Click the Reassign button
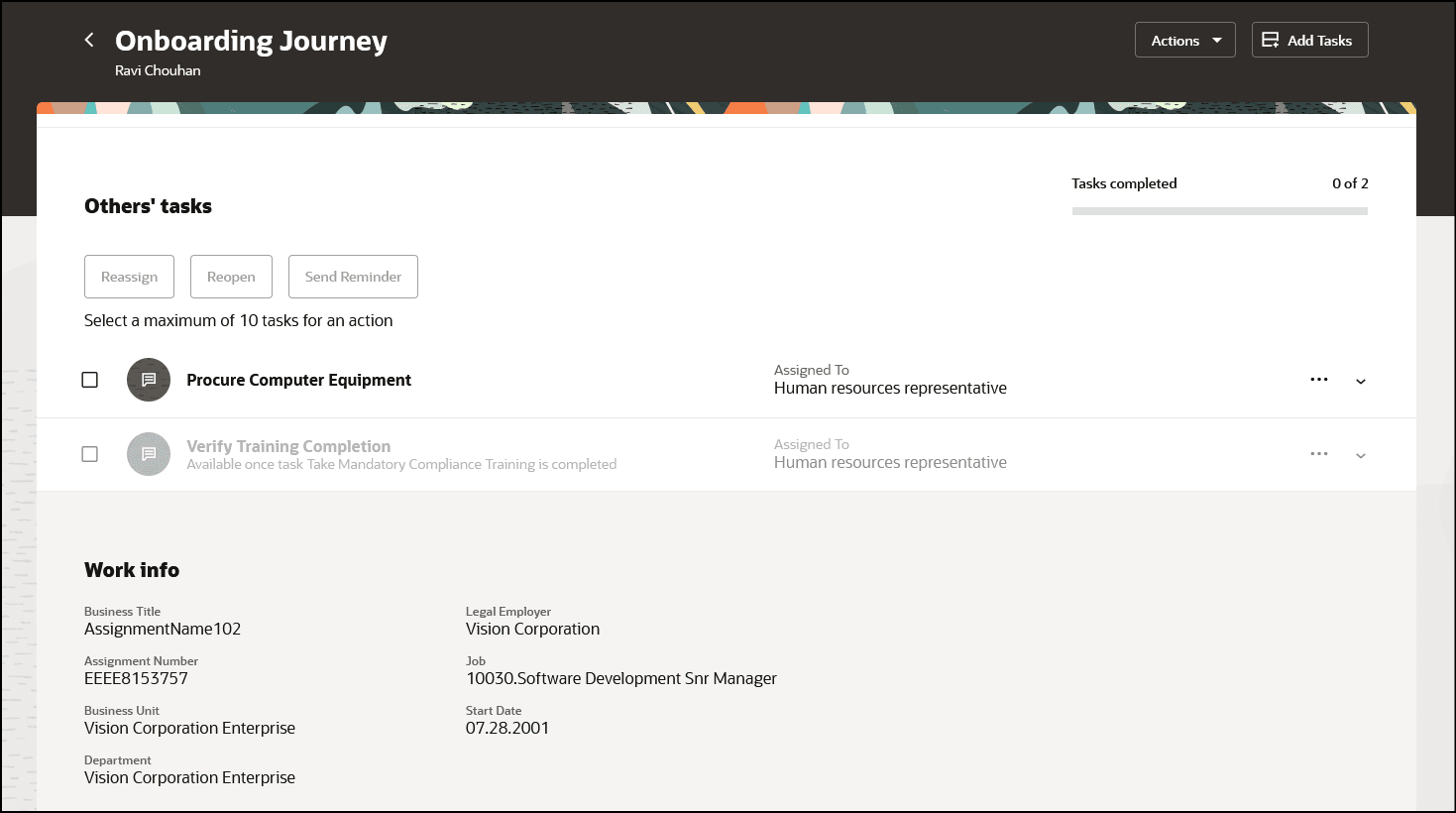Image resolution: width=1456 pixels, height=813 pixels. pyautogui.click(x=129, y=277)
